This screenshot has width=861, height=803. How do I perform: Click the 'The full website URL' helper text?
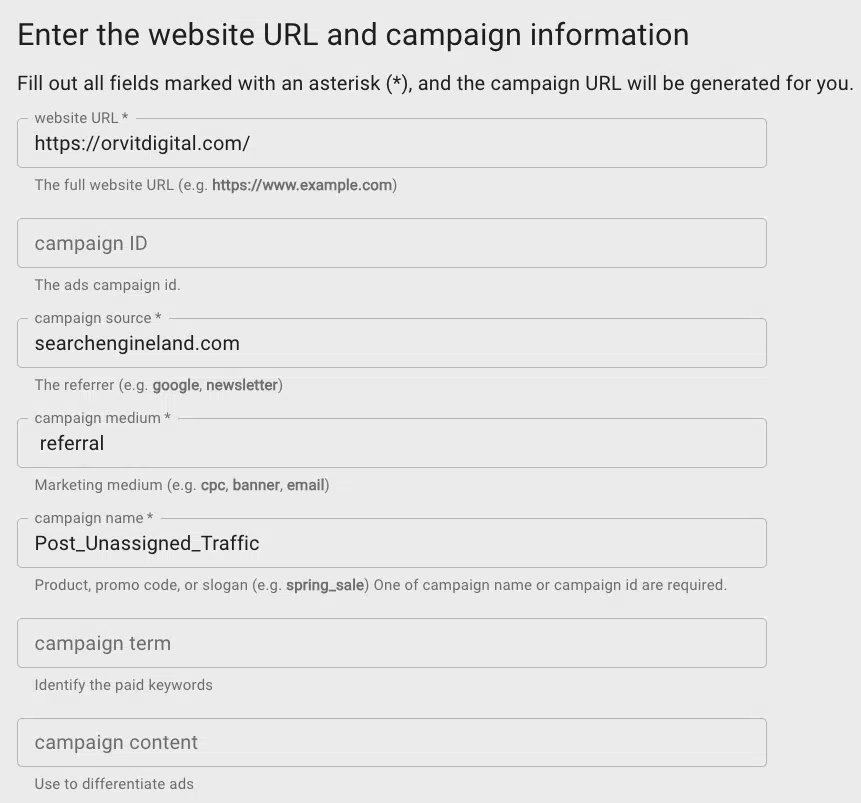215,185
